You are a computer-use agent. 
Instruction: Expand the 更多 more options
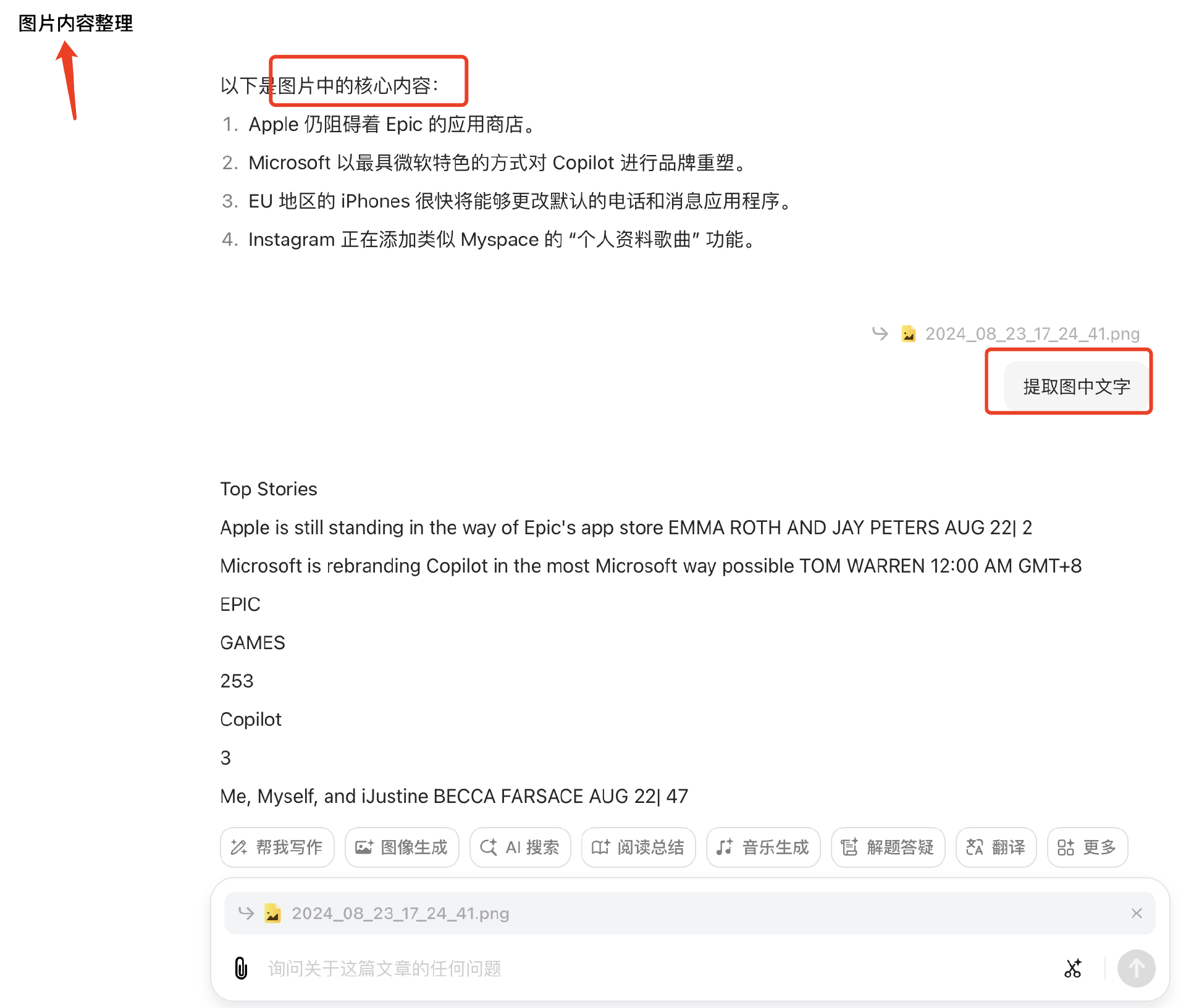click(1087, 847)
